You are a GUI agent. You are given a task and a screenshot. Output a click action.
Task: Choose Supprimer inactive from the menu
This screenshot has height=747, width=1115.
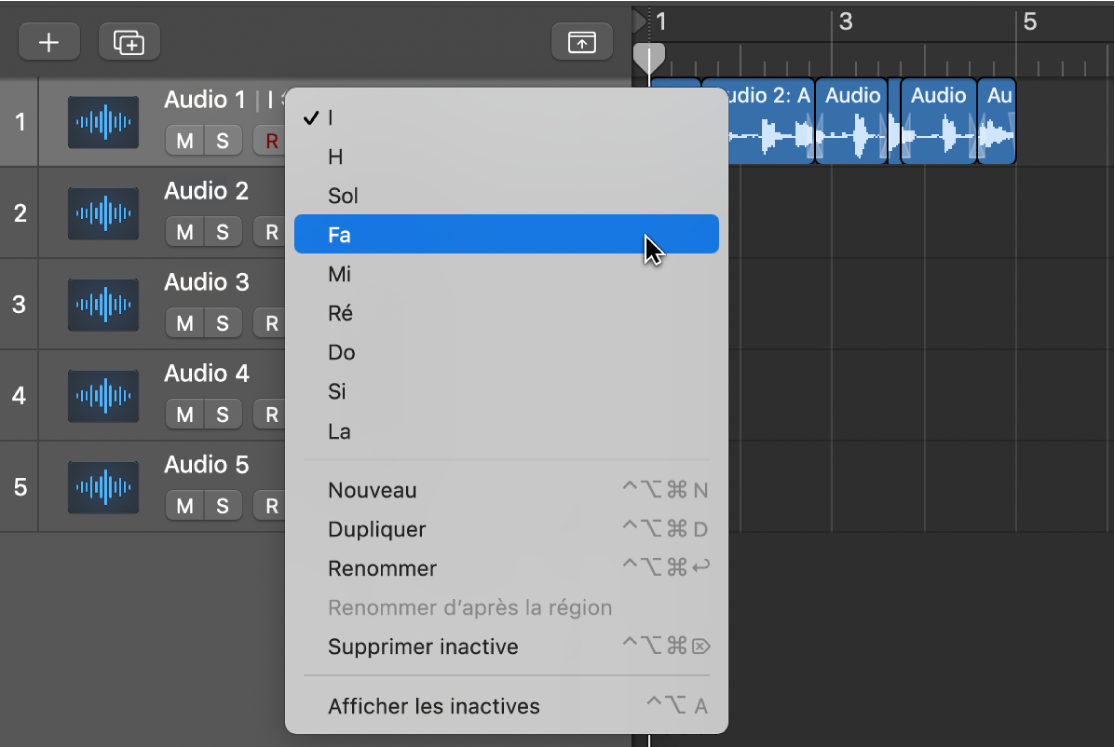pyautogui.click(x=422, y=647)
